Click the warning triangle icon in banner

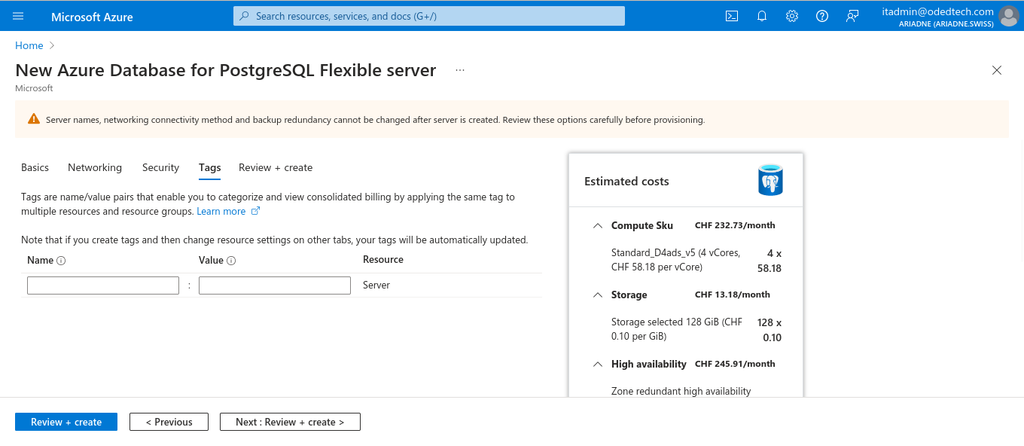(x=34, y=119)
